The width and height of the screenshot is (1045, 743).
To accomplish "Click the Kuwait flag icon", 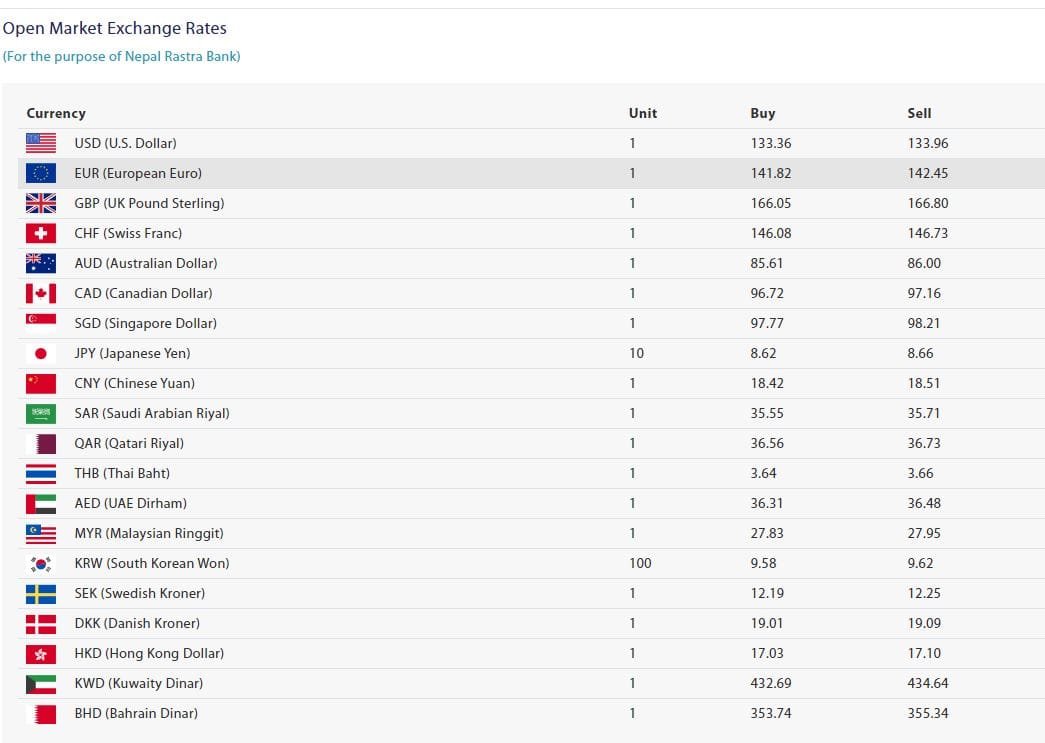I will coord(41,683).
